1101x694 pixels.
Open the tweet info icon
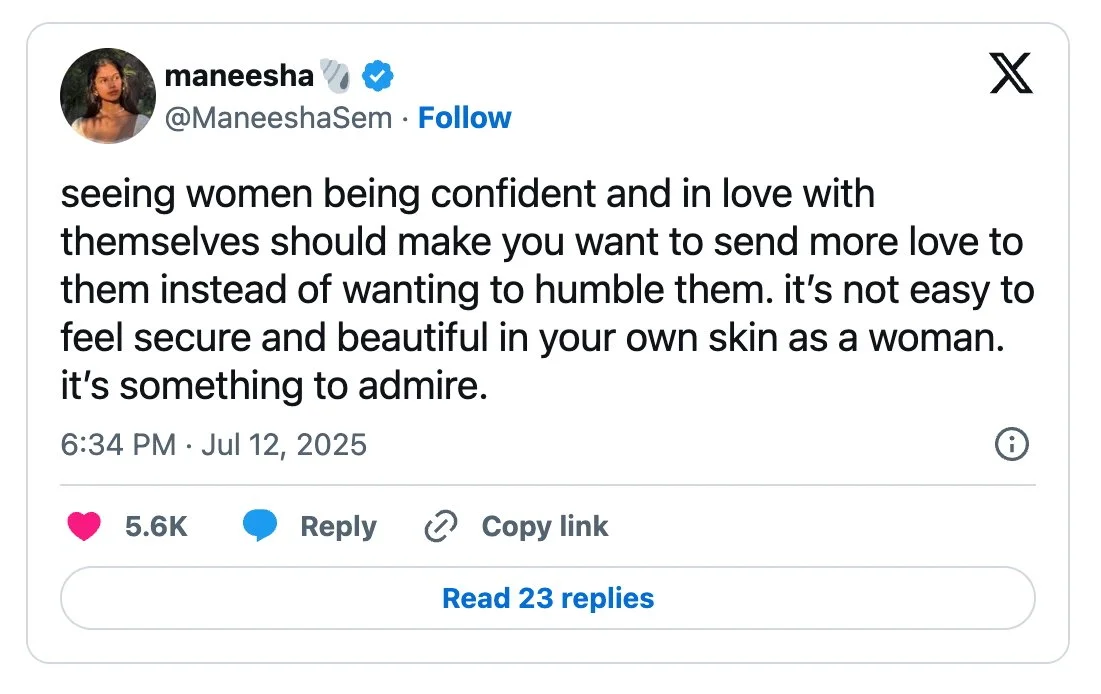click(x=1012, y=444)
